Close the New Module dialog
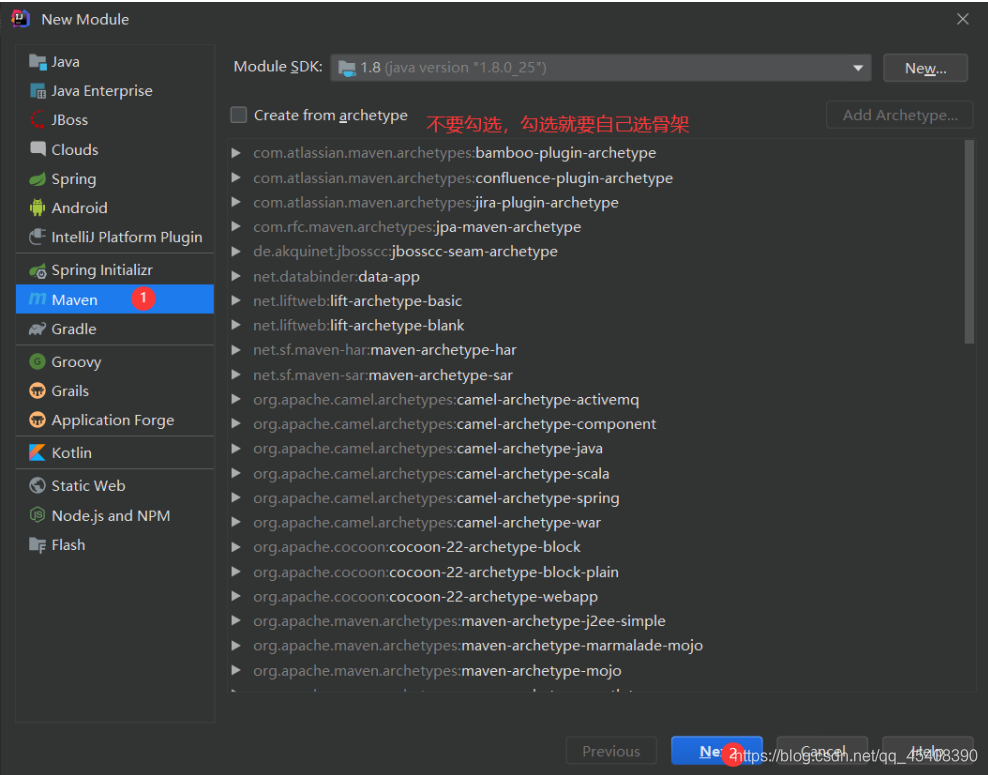The height and width of the screenshot is (775, 988). point(962,20)
